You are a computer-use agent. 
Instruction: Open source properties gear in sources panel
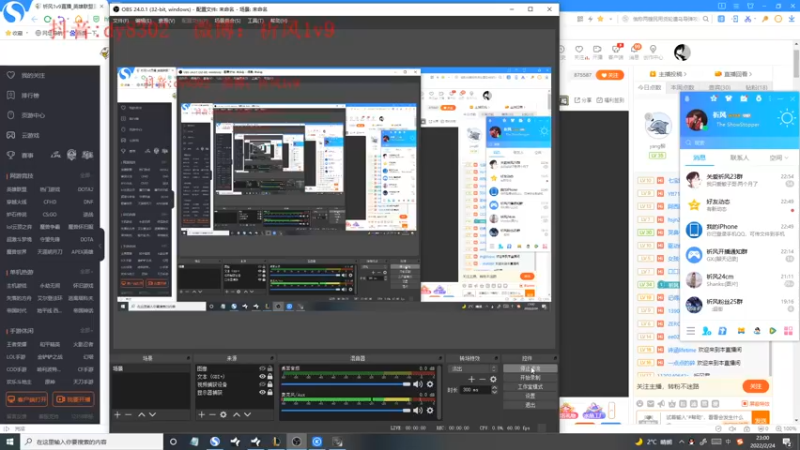click(x=223, y=415)
